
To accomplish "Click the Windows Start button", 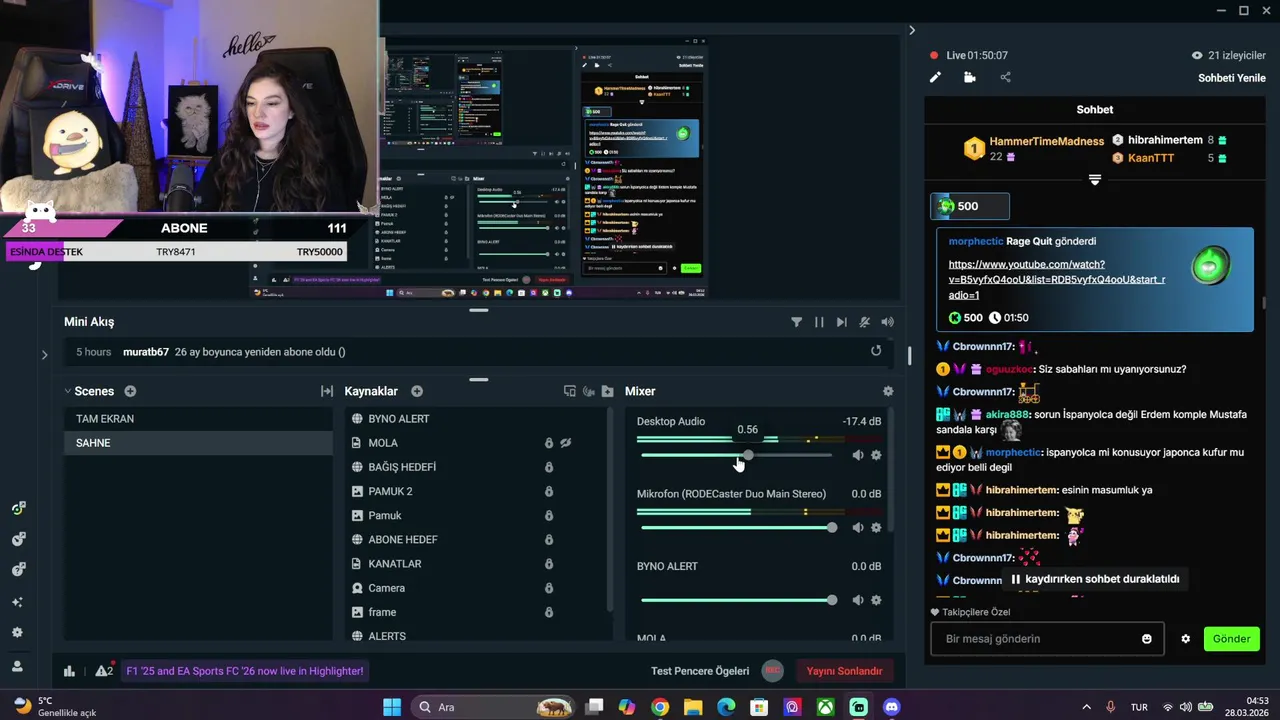I will 392,707.
